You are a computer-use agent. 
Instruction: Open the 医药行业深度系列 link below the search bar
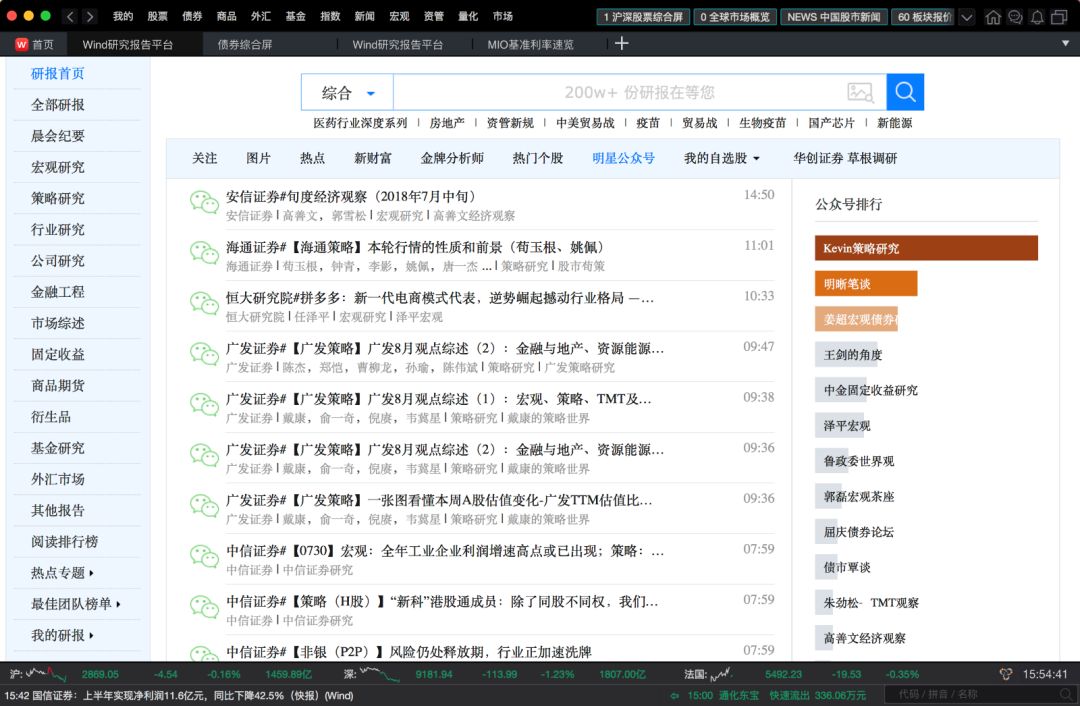coord(359,121)
